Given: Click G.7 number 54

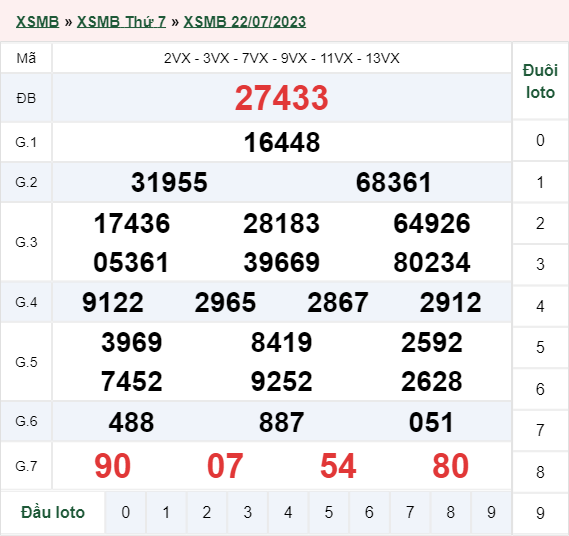Looking at the screenshot, I should click(338, 466).
